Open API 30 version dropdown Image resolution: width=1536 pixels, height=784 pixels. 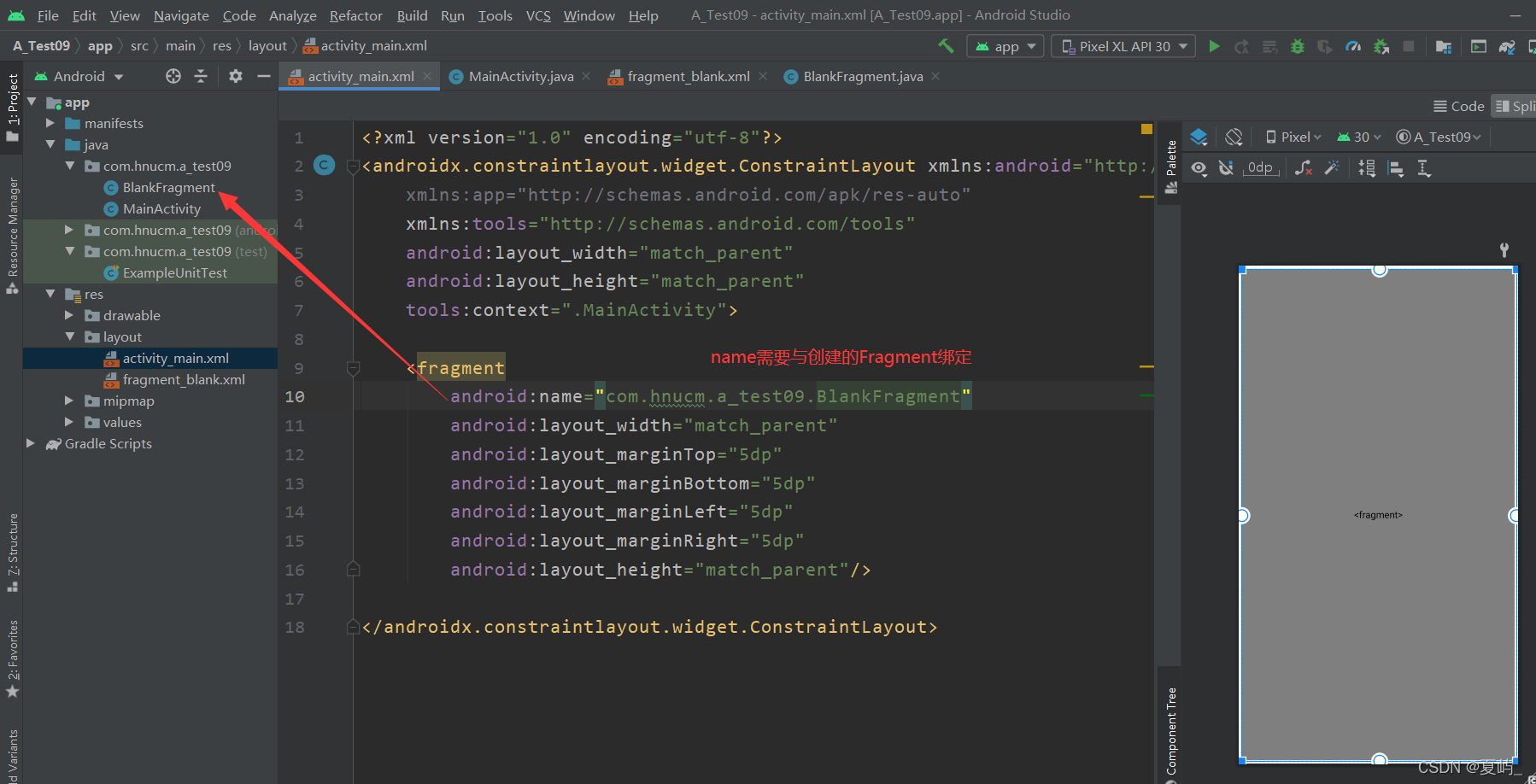pyautogui.click(x=1359, y=137)
